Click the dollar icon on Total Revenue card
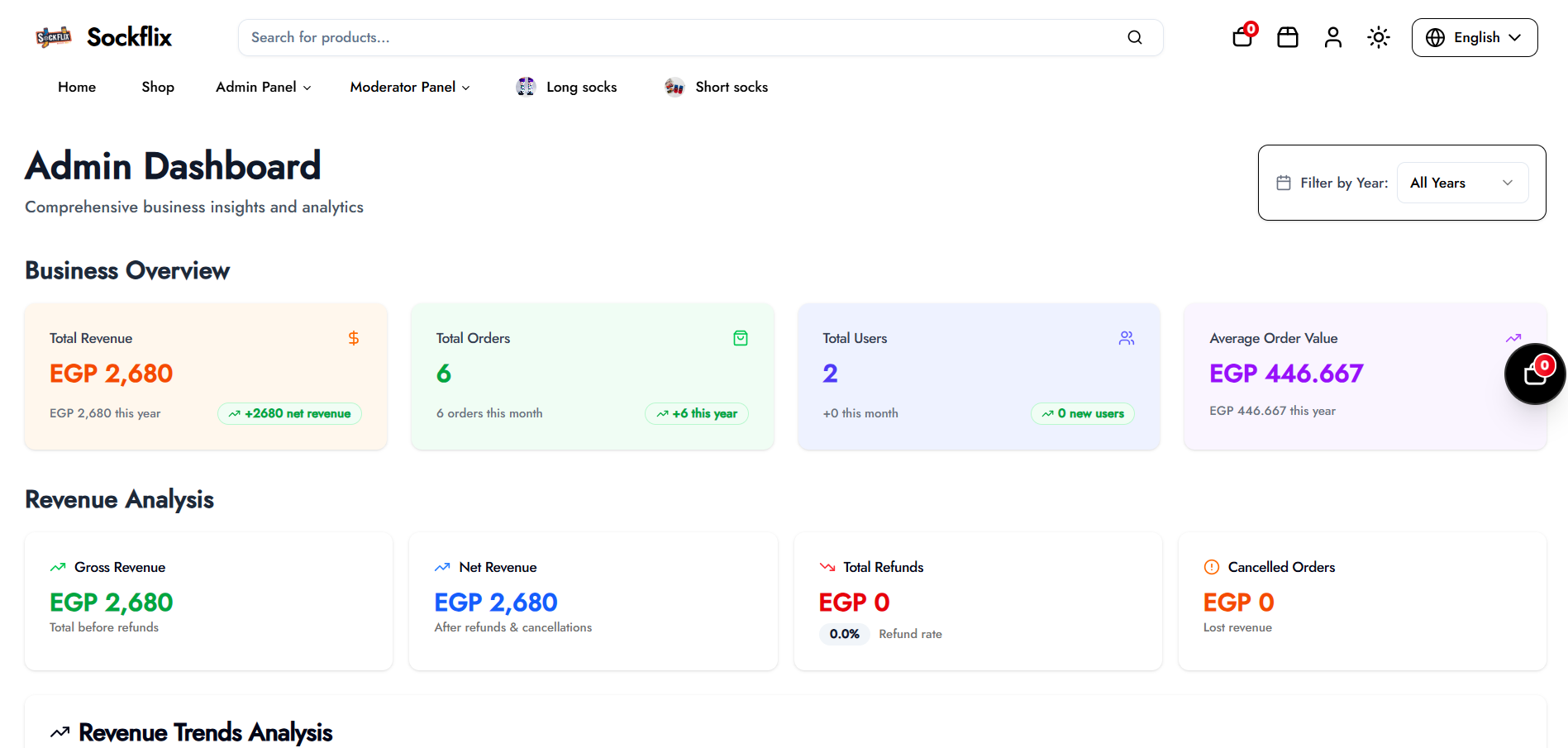Screen dimensions: 1568x748 point(354,338)
